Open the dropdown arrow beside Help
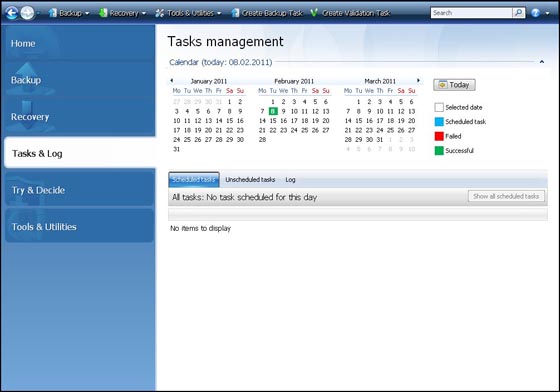This screenshot has width=560, height=392. click(548, 13)
